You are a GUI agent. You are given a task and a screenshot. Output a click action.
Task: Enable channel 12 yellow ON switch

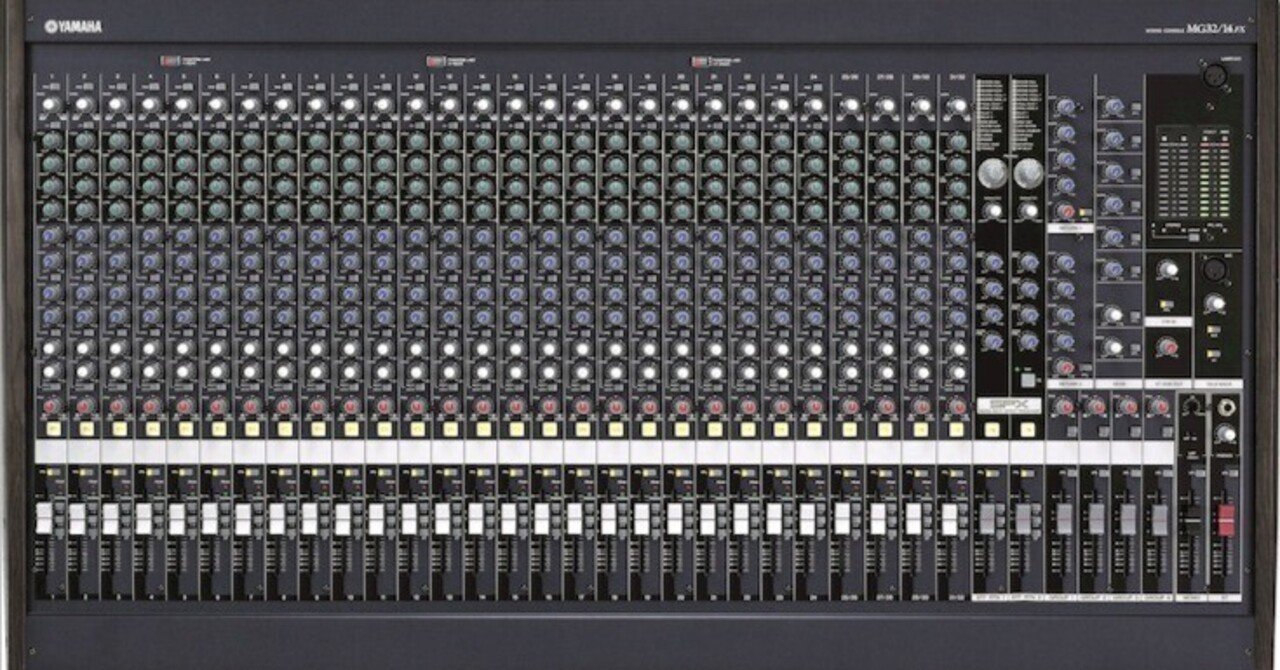point(418,428)
